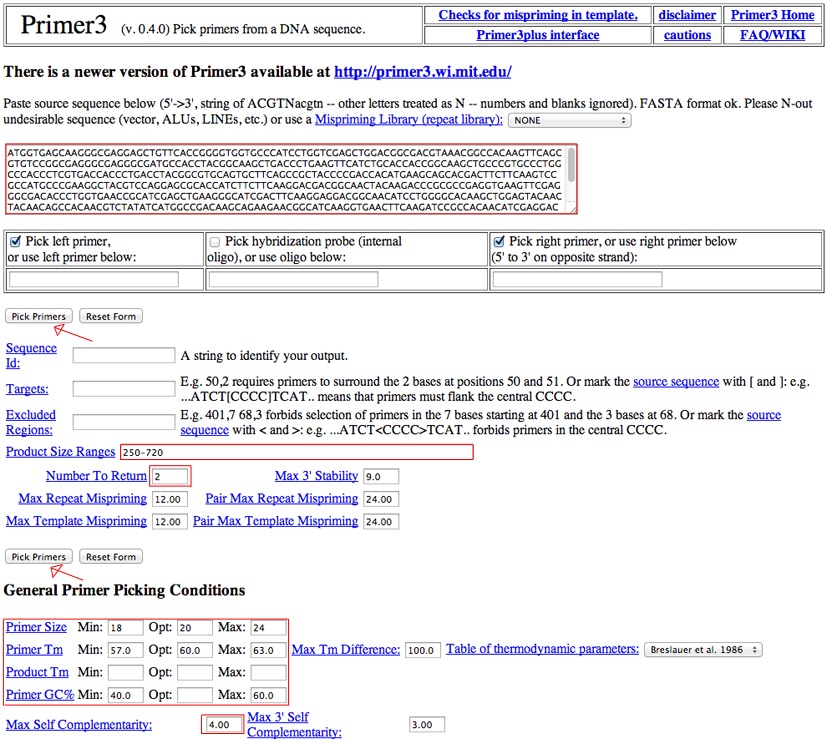Open the Max Repeat Mispriming link
The width and height of the screenshot is (827, 739).
[x=82, y=498]
